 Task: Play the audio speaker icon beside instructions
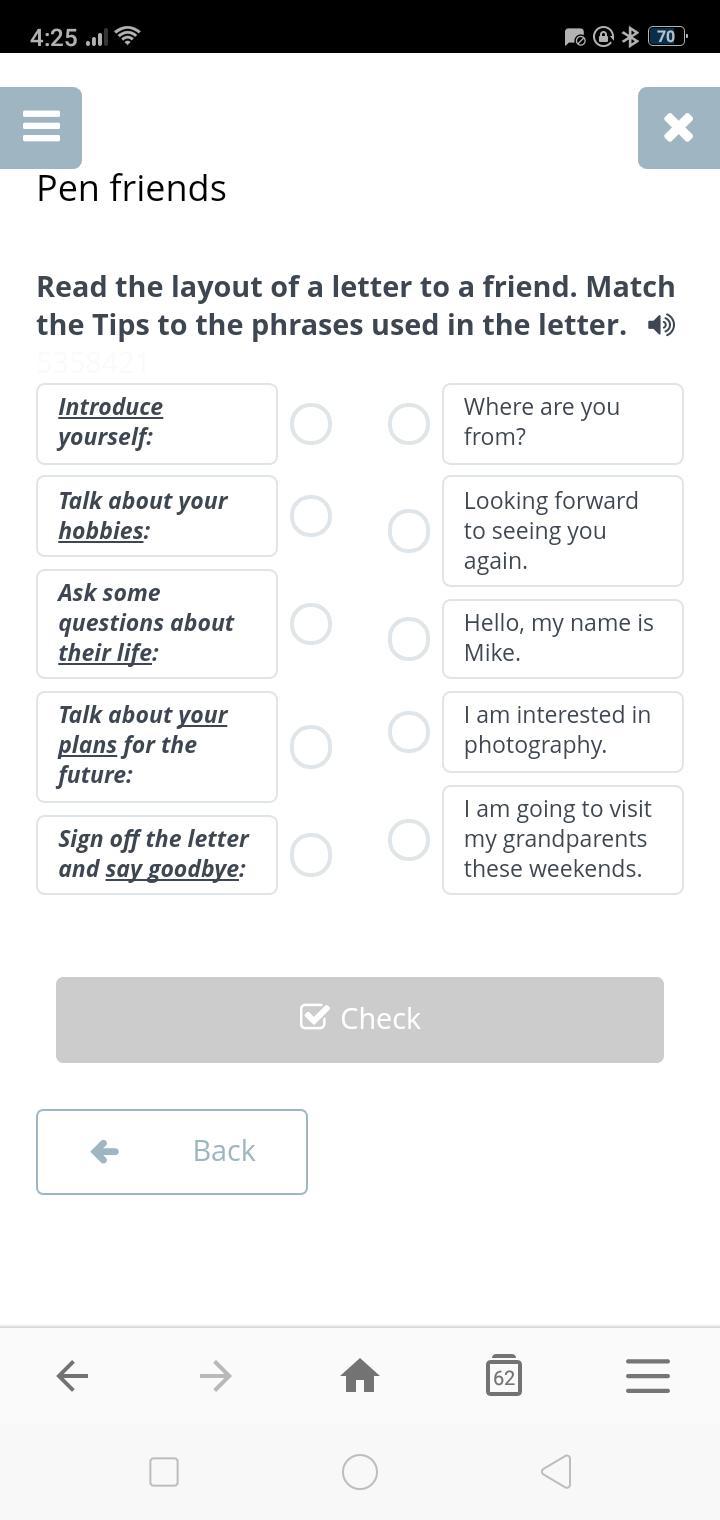(661, 325)
